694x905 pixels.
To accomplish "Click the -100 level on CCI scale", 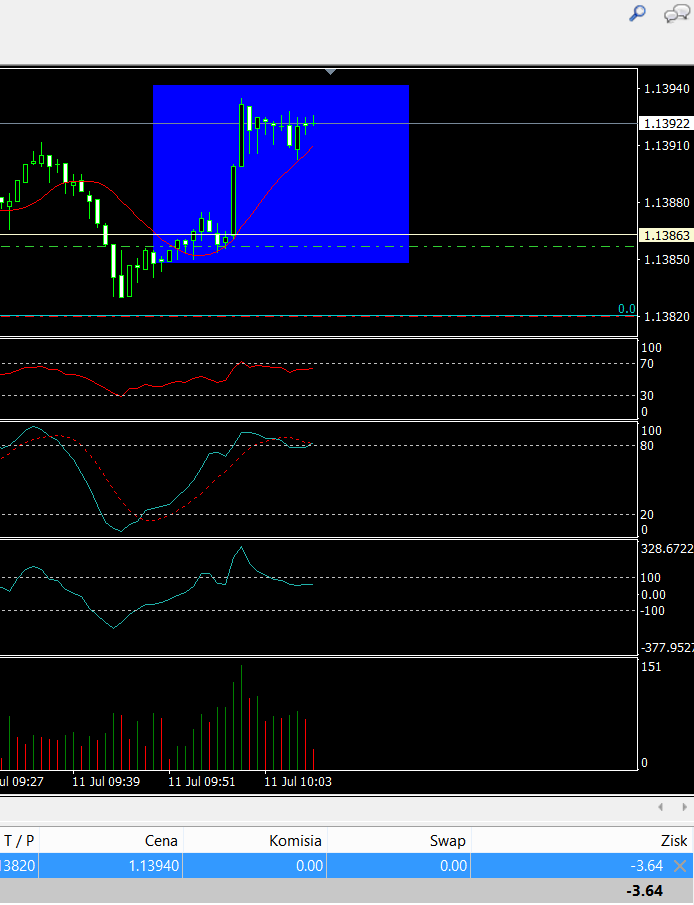I will 653,611.
